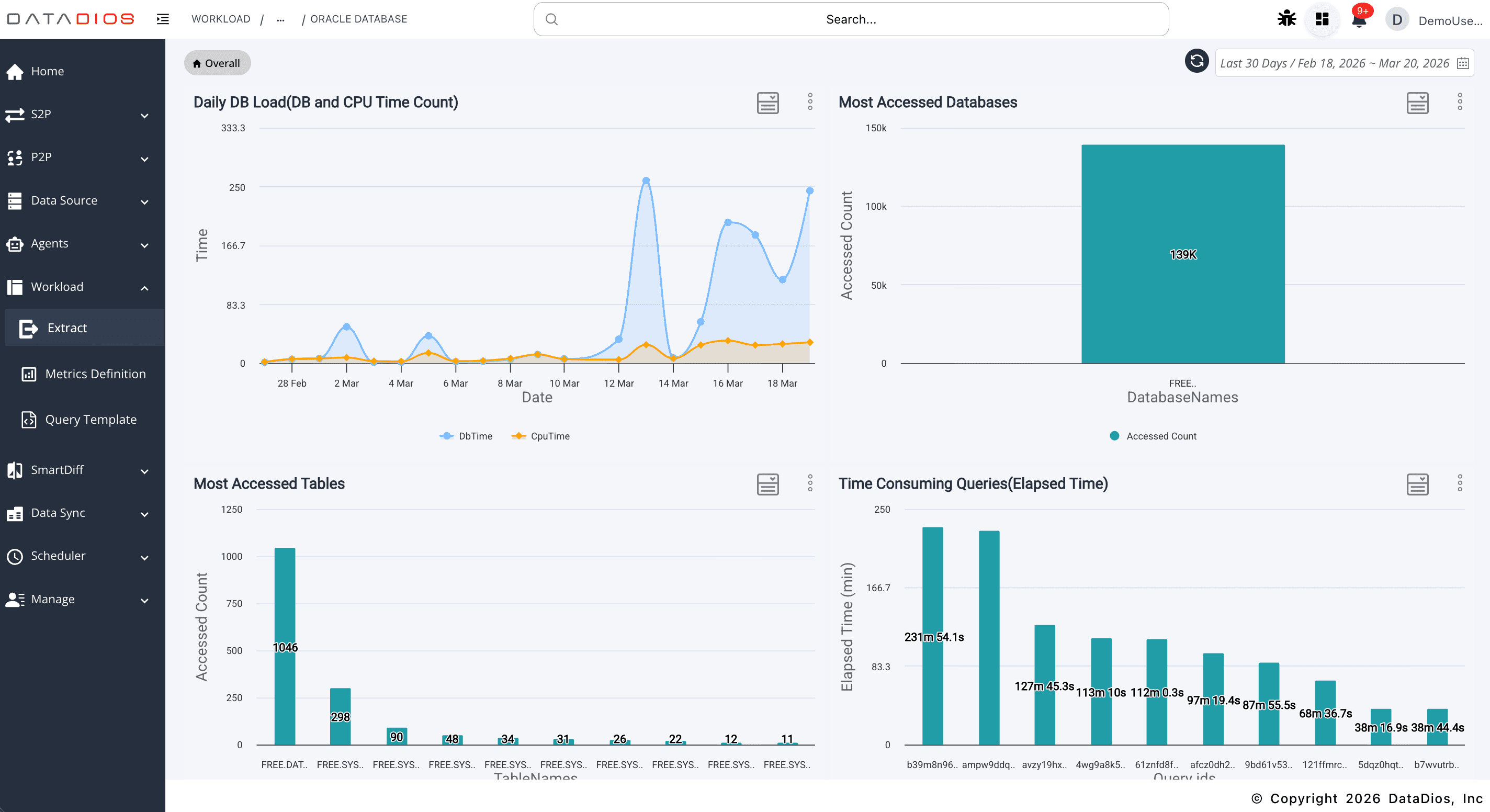Click the Overall home button
Image resolution: width=1490 pixels, height=812 pixels.
pos(216,62)
